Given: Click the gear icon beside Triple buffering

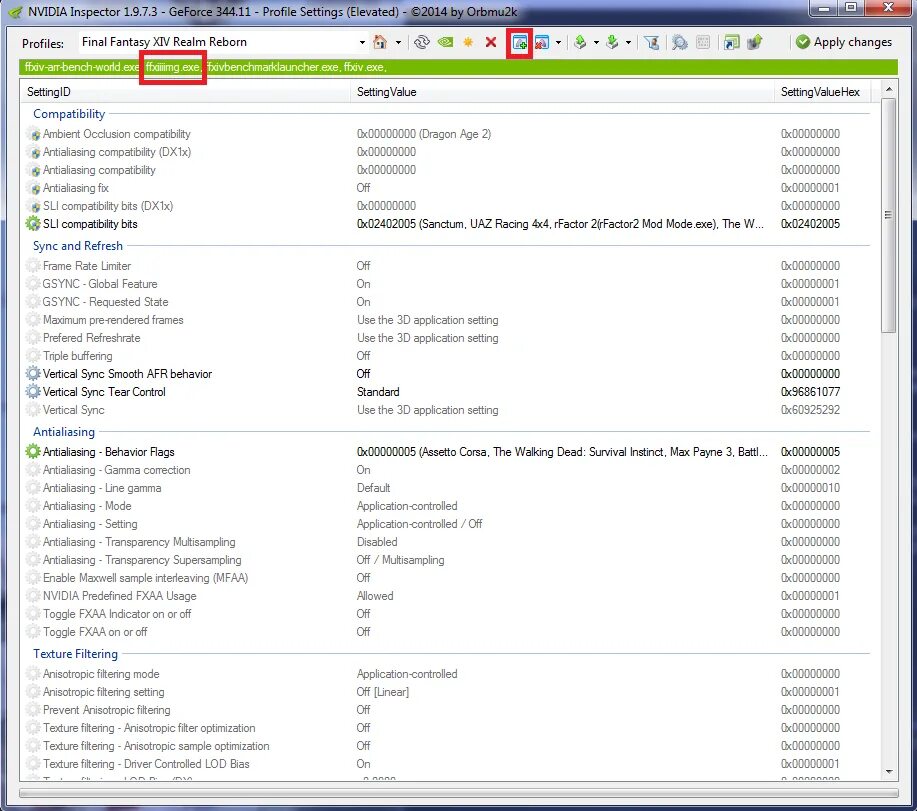Looking at the screenshot, I should 33,356.
